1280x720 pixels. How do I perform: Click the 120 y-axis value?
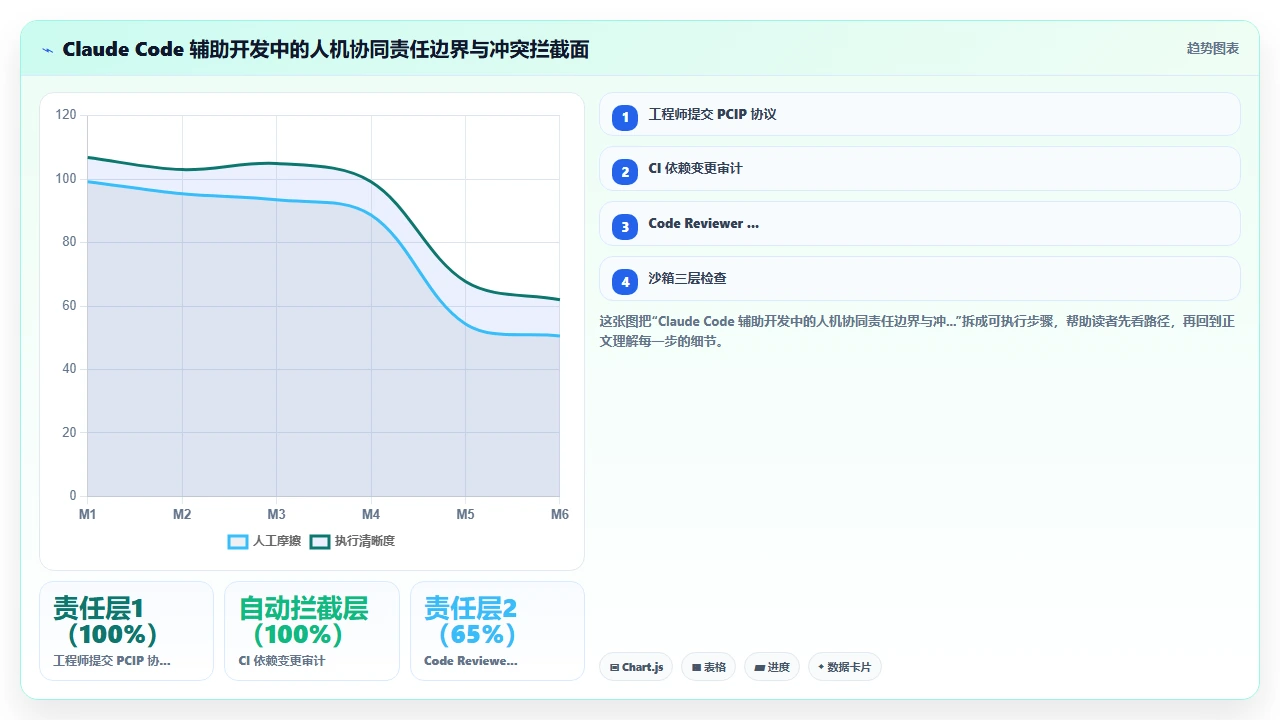(x=66, y=115)
